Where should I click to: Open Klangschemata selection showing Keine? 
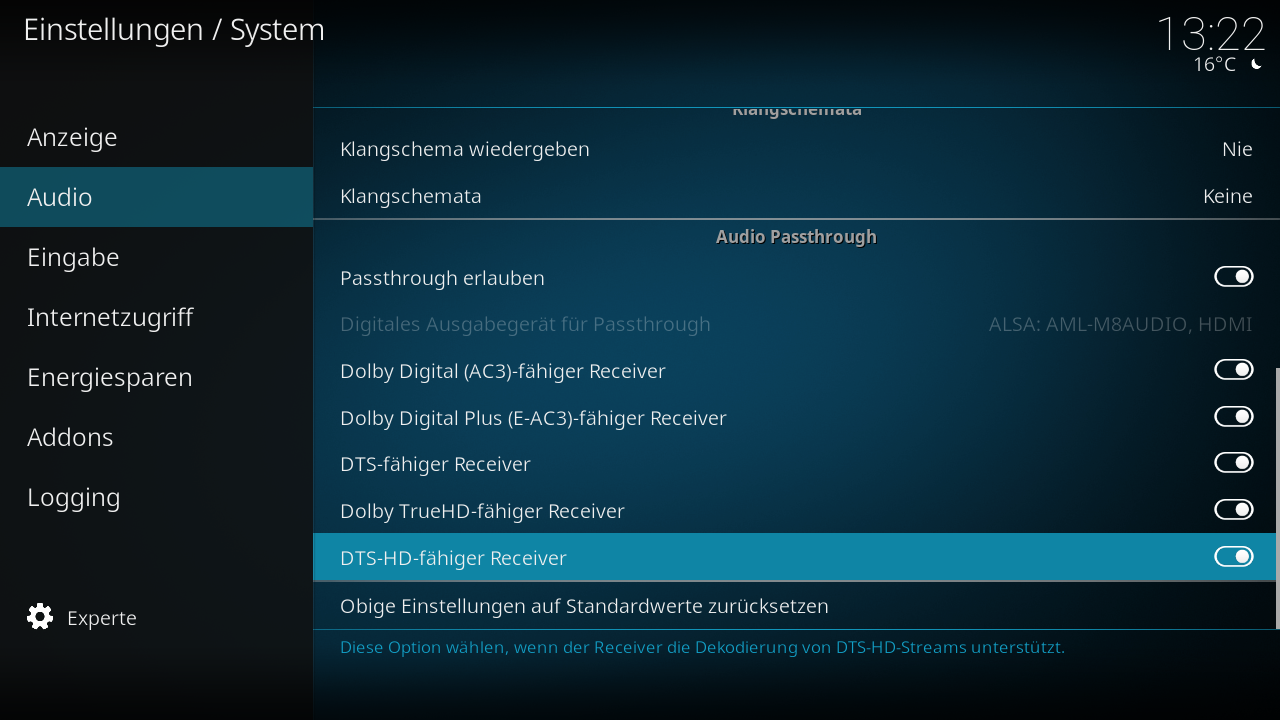coord(795,196)
